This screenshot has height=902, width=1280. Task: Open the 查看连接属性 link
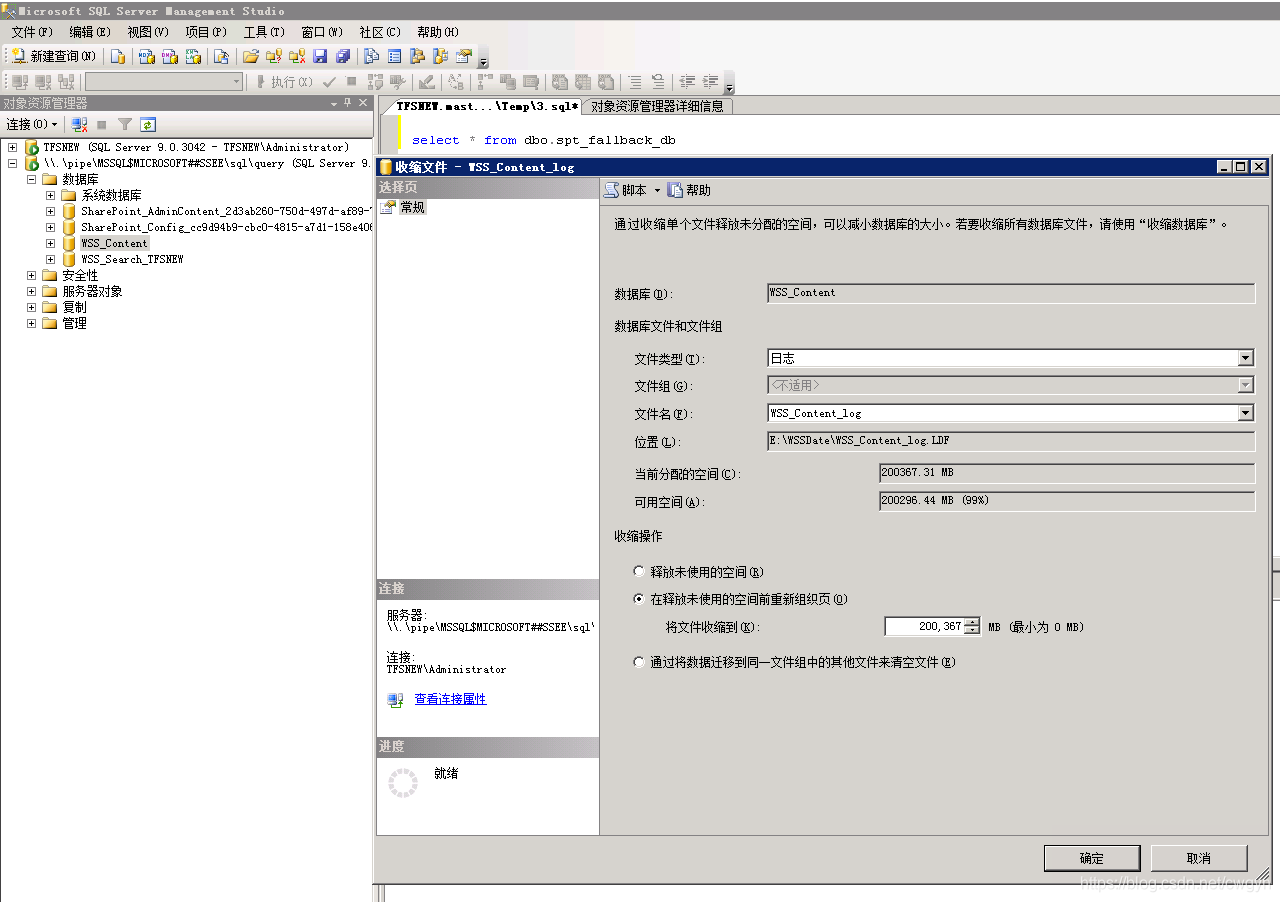coord(450,699)
